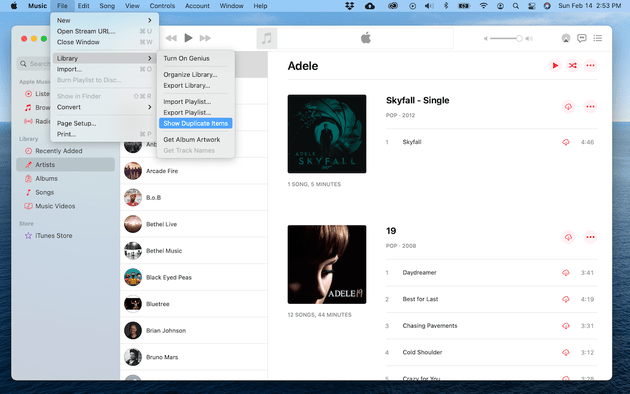
Task: Download Best for Last with cloud icon
Action: [566, 299]
